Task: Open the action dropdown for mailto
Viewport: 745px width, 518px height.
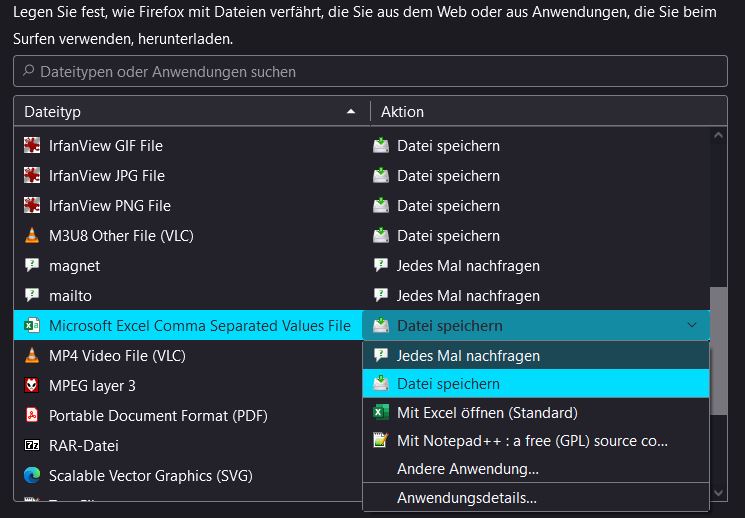Action: pos(536,295)
